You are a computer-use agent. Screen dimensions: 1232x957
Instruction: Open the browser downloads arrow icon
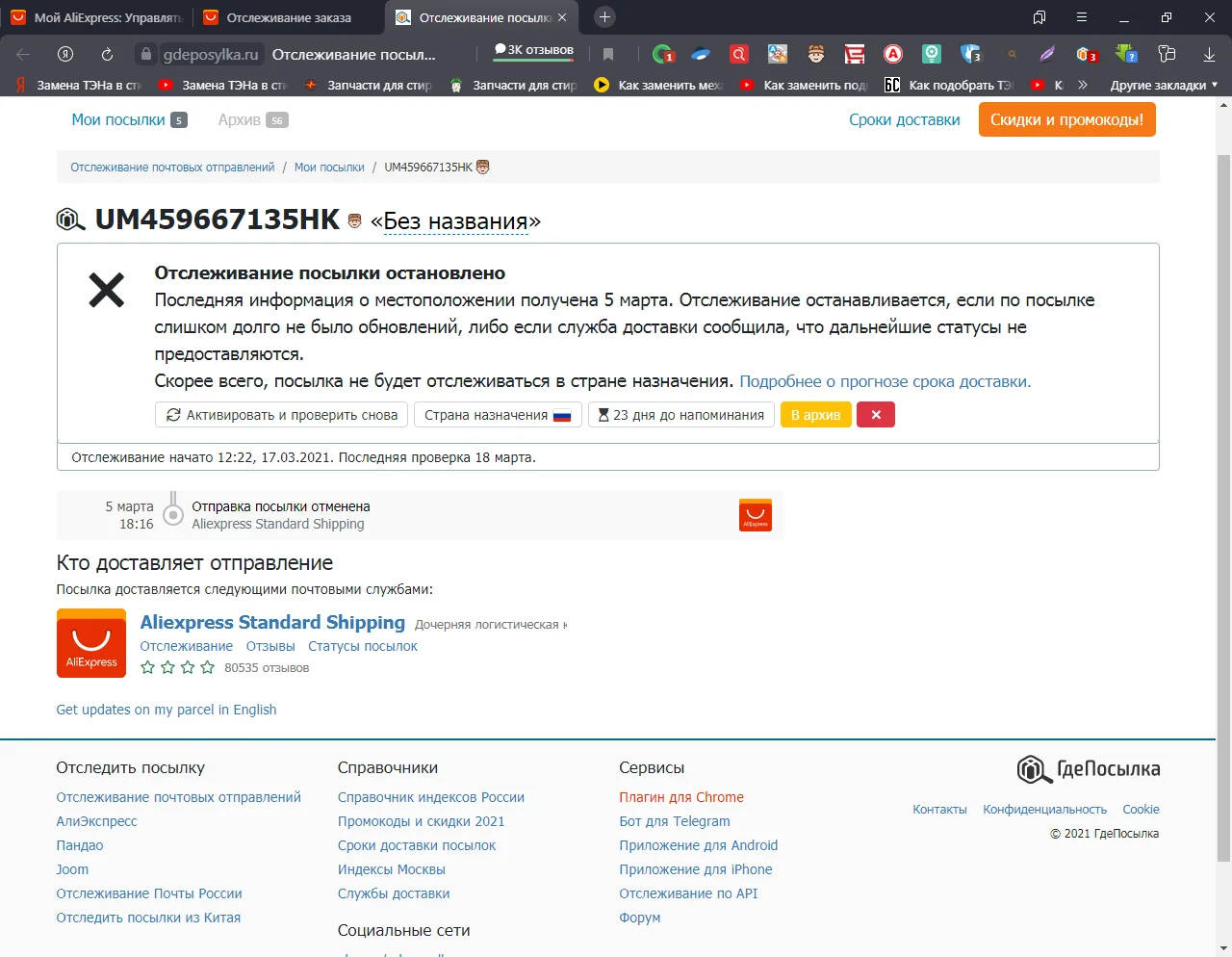point(1209,55)
